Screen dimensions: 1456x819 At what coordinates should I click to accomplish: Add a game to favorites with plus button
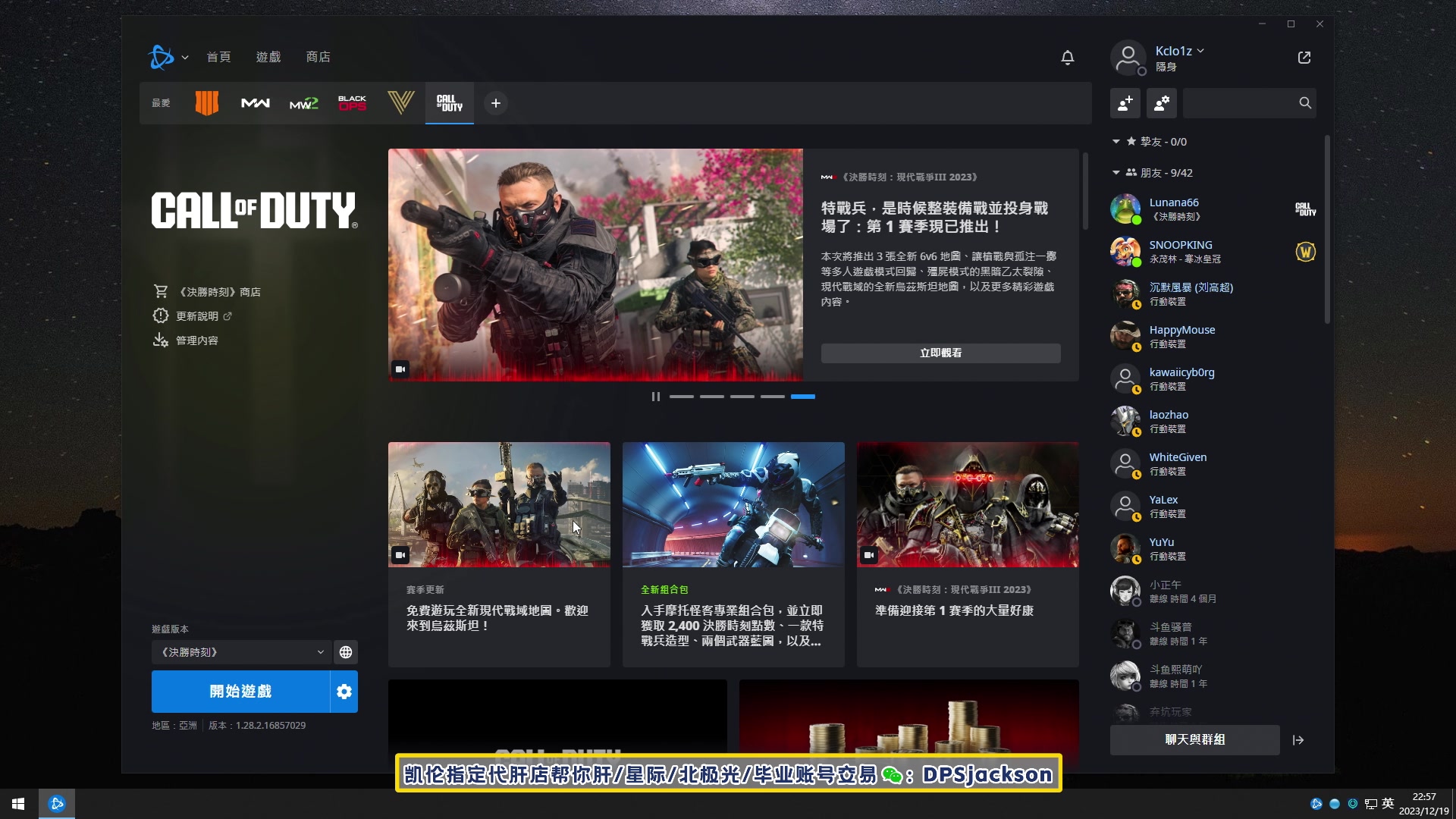click(x=496, y=103)
